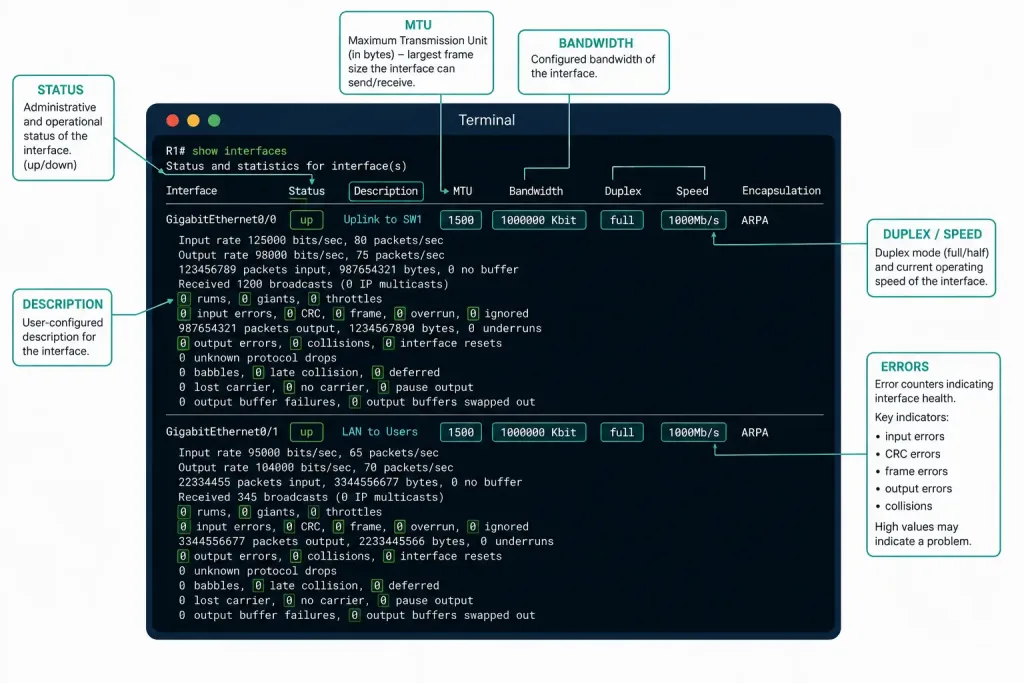Click the 'Output rate 104000 bits/sec' line

[315, 468]
